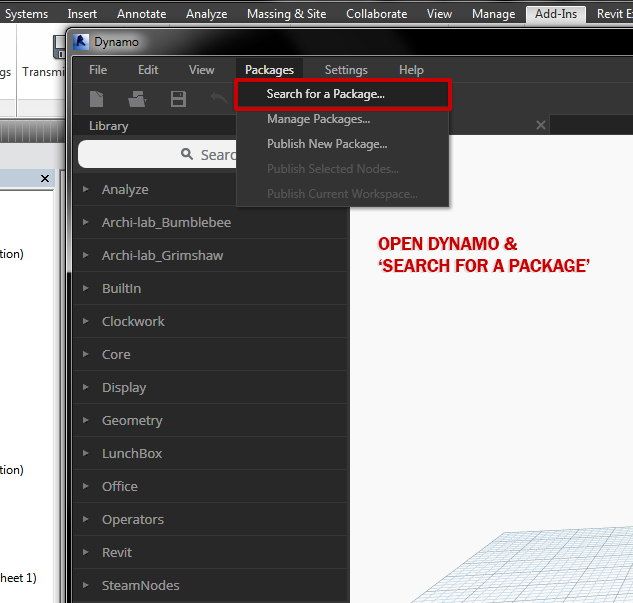This screenshot has width=633, height=603.
Task: Expand the Archi-lab_Grimshaw category arrow
Action: [86, 255]
